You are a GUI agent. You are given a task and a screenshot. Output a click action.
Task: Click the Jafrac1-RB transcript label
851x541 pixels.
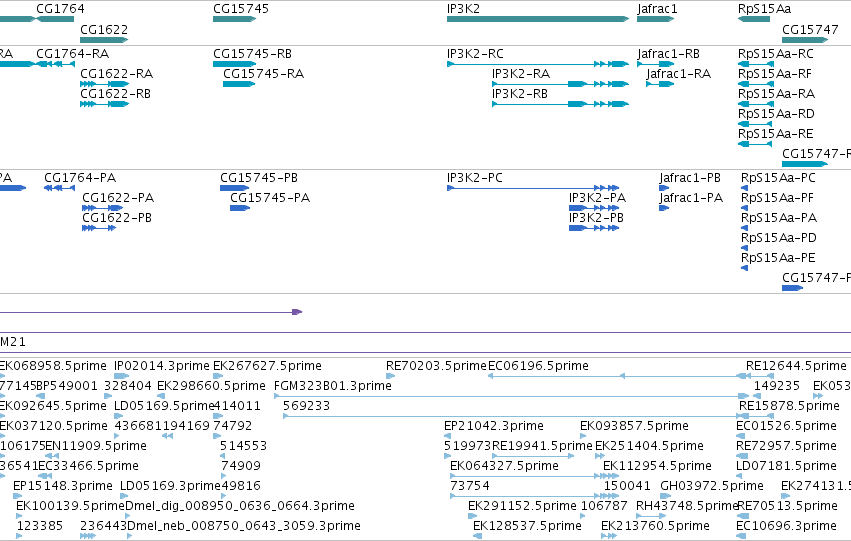669,54
